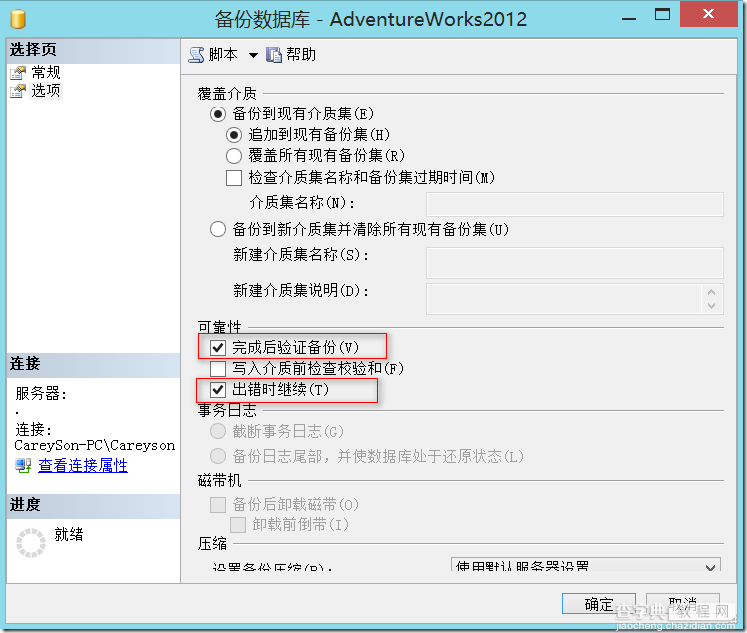This screenshot has width=747, height=633.
Task: Click the 取消 cancel button
Action: [683, 604]
